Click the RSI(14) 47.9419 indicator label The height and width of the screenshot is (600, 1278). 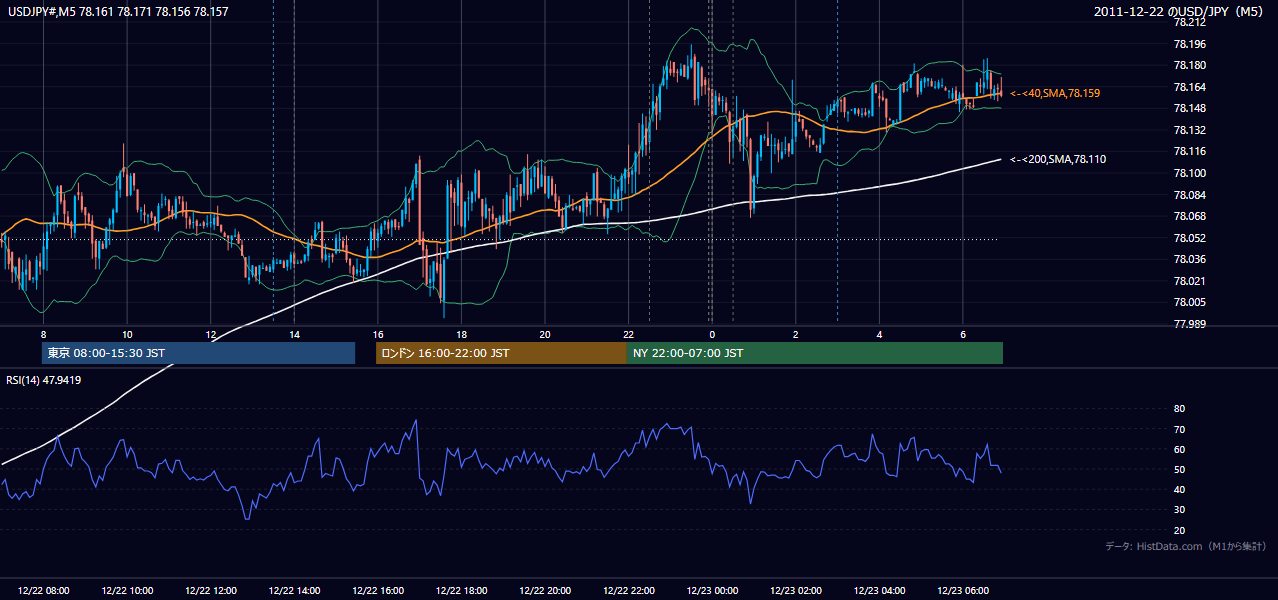[44, 380]
